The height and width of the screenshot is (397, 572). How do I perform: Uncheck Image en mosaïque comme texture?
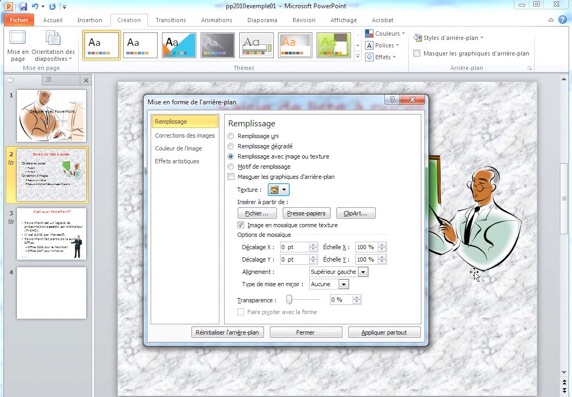[x=241, y=225]
